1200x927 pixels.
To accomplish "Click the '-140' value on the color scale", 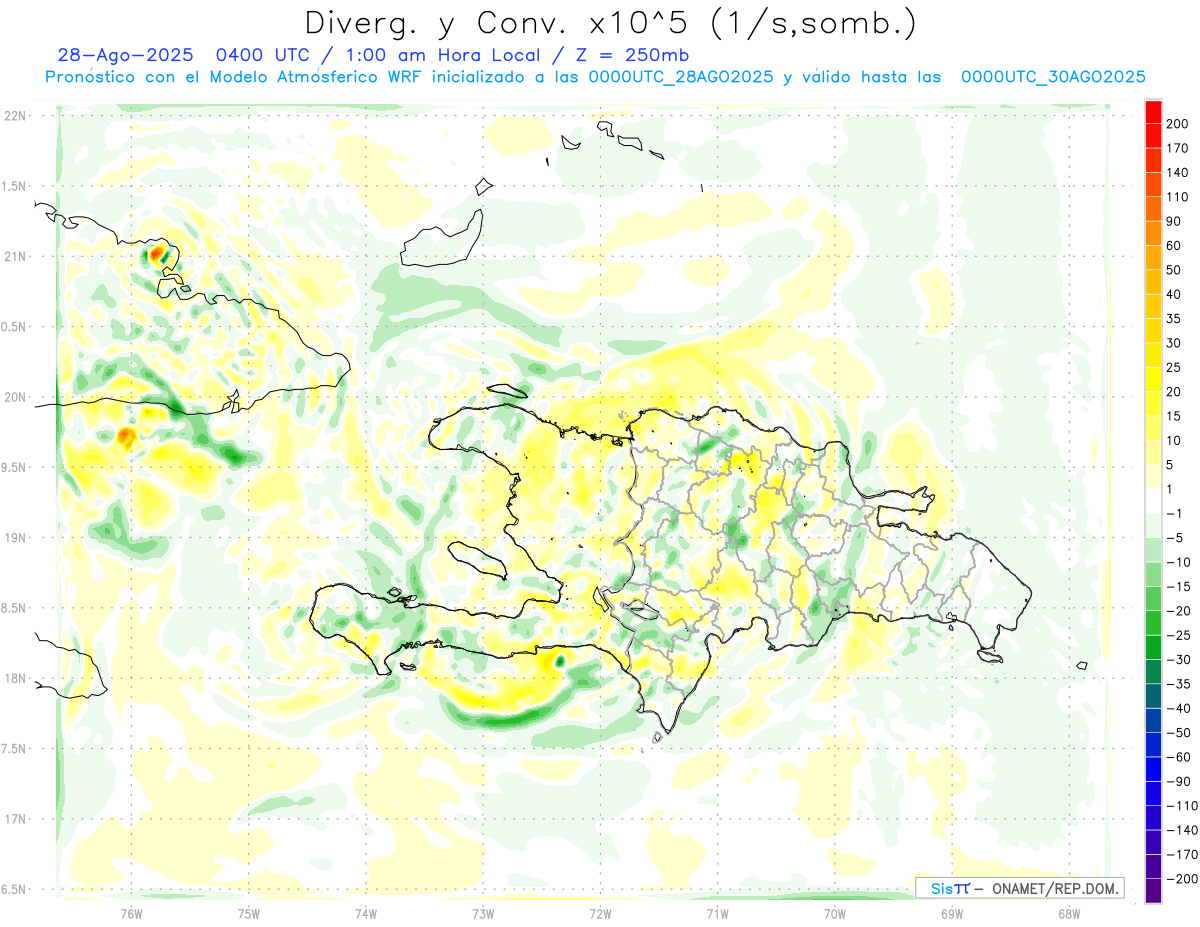I will pos(1181,830).
